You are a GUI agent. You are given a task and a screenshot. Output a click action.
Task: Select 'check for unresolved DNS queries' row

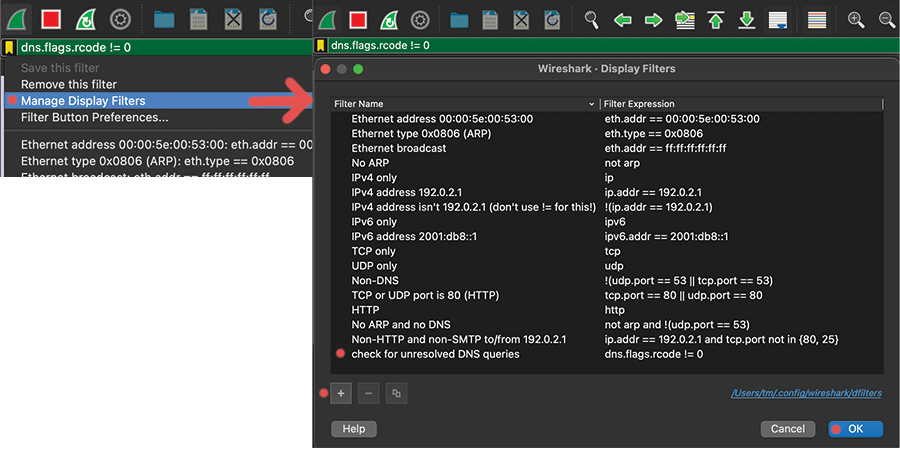(435, 354)
